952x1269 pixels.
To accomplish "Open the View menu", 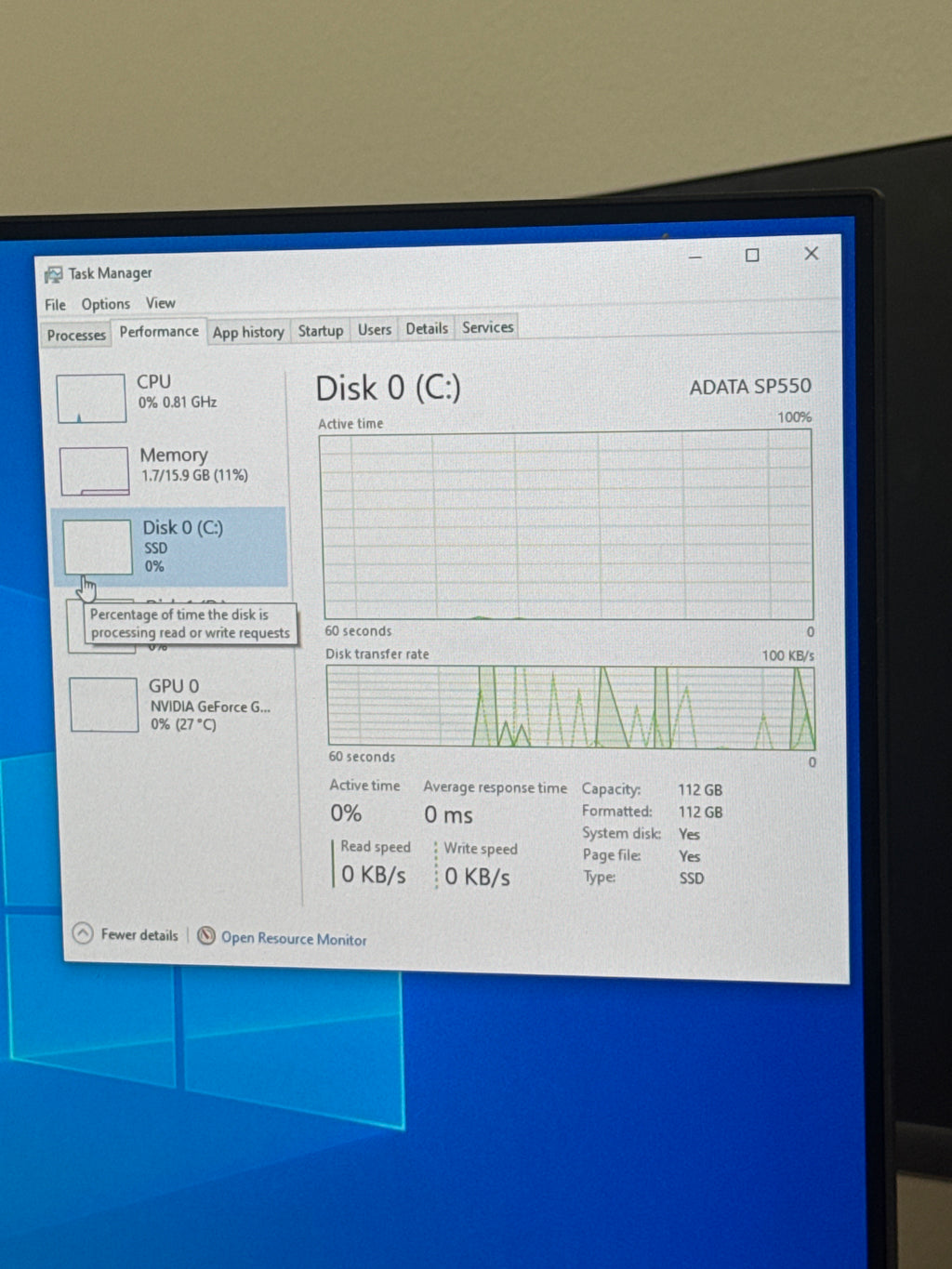I will pyautogui.click(x=160, y=303).
